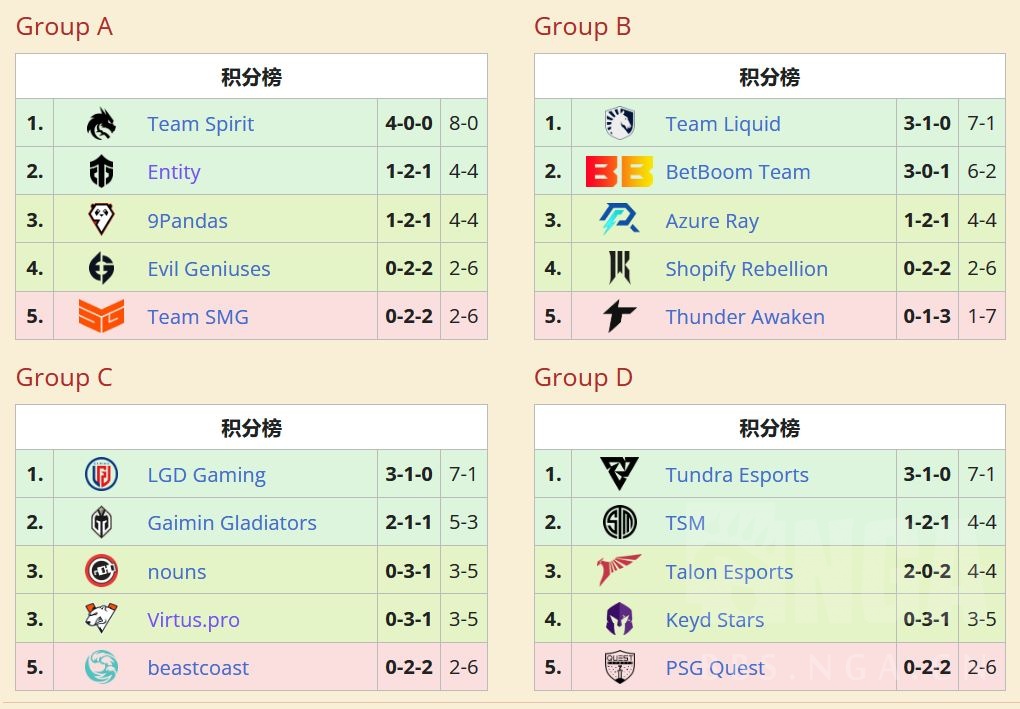Image resolution: width=1020 pixels, height=709 pixels.
Task: Open the nouns team link
Action: (x=176, y=572)
